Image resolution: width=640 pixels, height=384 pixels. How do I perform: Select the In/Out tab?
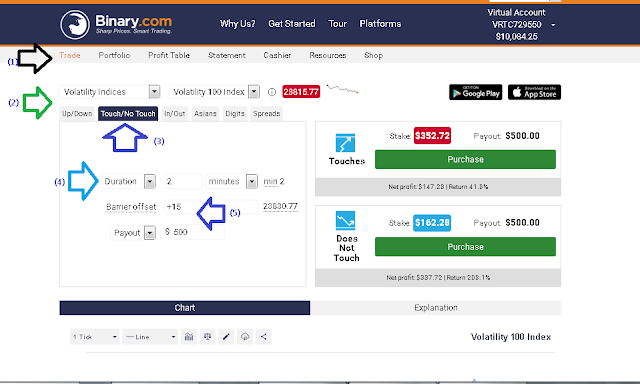point(175,113)
